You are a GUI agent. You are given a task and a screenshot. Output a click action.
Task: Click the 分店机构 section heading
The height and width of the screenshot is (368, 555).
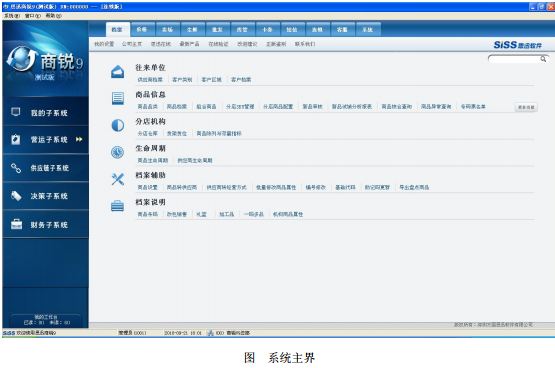point(150,121)
